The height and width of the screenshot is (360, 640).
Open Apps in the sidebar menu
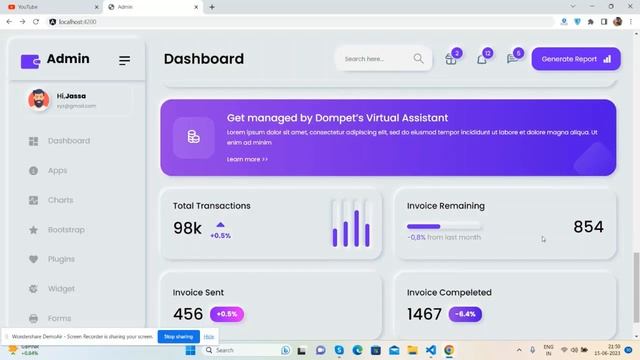pyautogui.click(x=57, y=171)
